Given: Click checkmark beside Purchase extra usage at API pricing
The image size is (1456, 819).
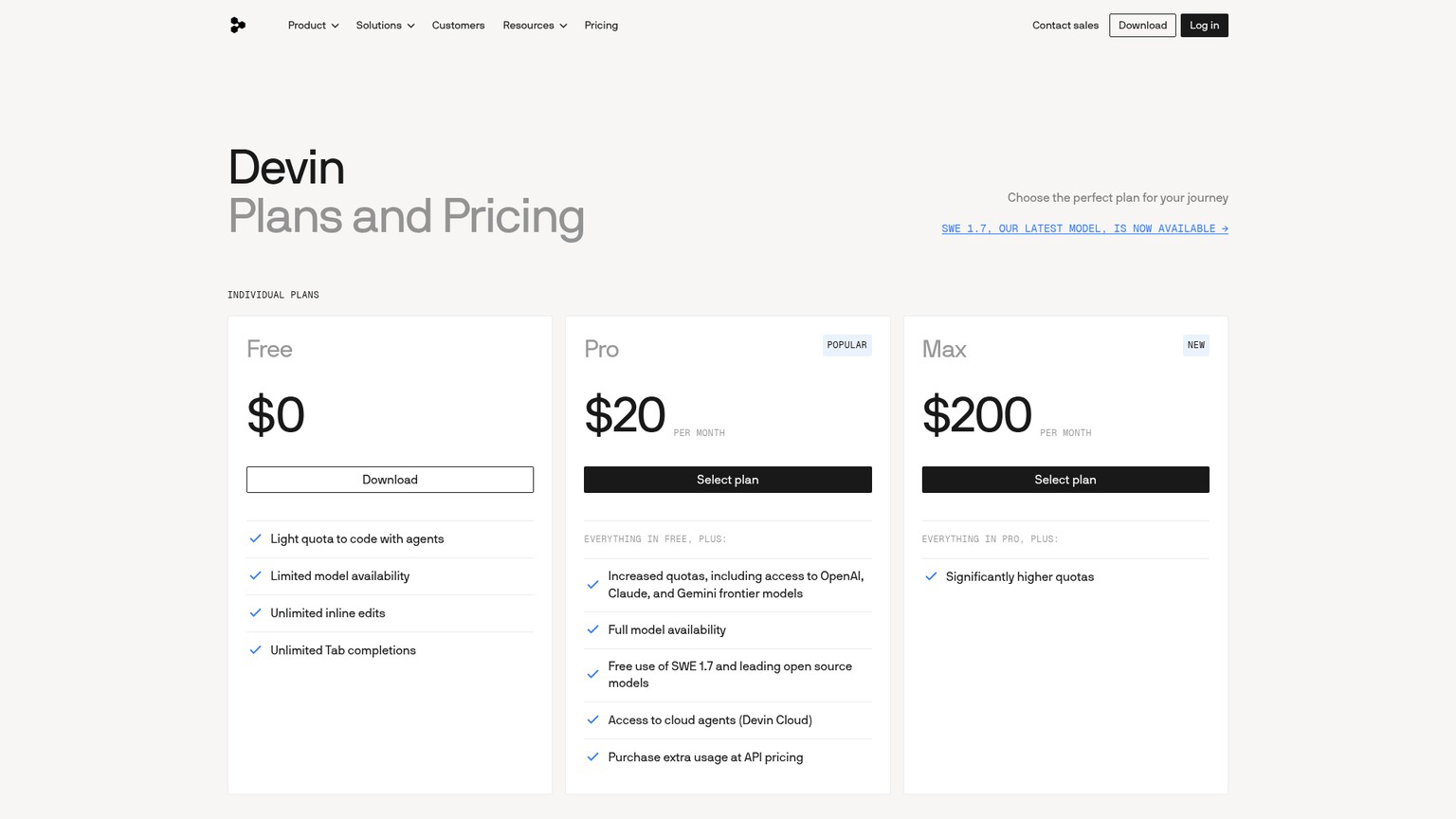Looking at the screenshot, I should (592, 756).
